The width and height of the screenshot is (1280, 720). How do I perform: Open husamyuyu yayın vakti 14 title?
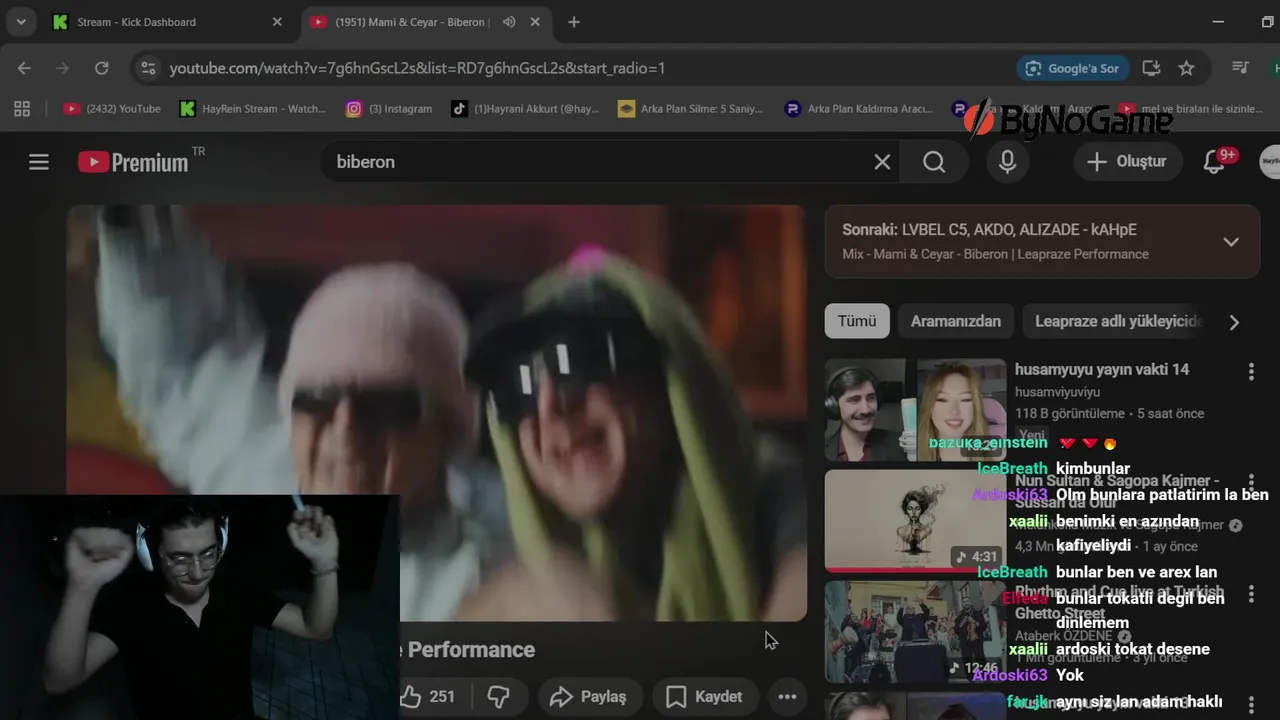tap(1102, 370)
